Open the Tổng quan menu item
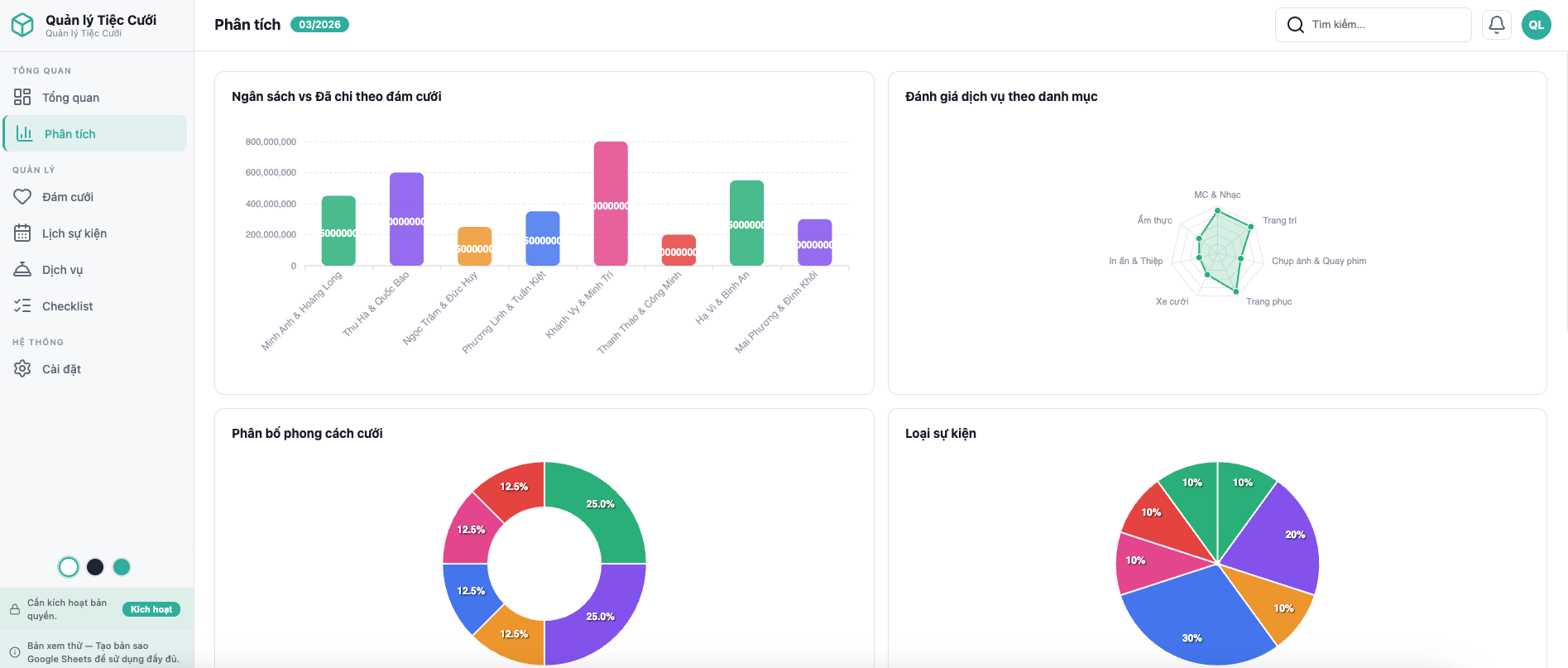1568x668 pixels. click(70, 98)
